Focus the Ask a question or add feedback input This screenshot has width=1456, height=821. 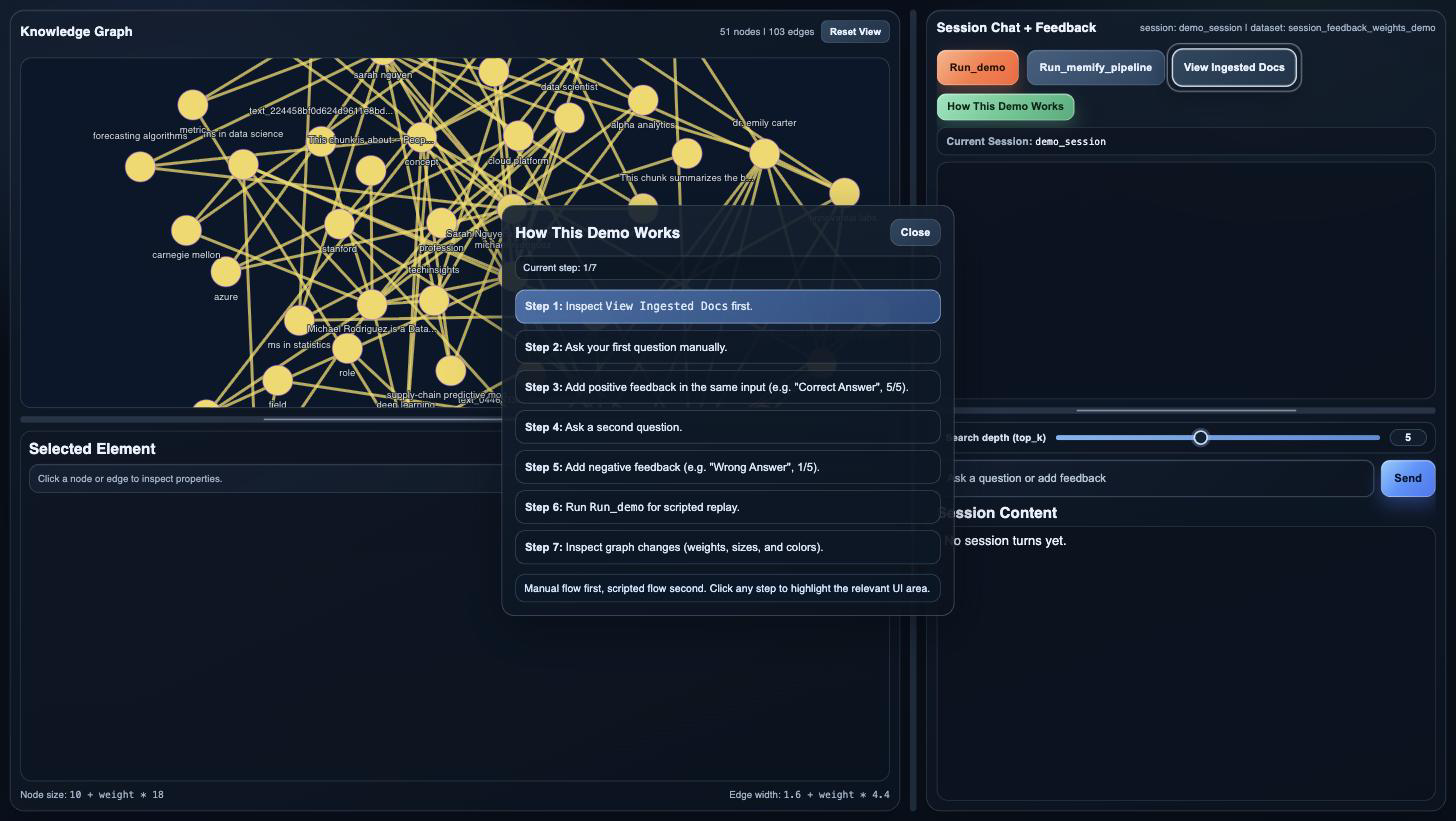coord(1155,478)
